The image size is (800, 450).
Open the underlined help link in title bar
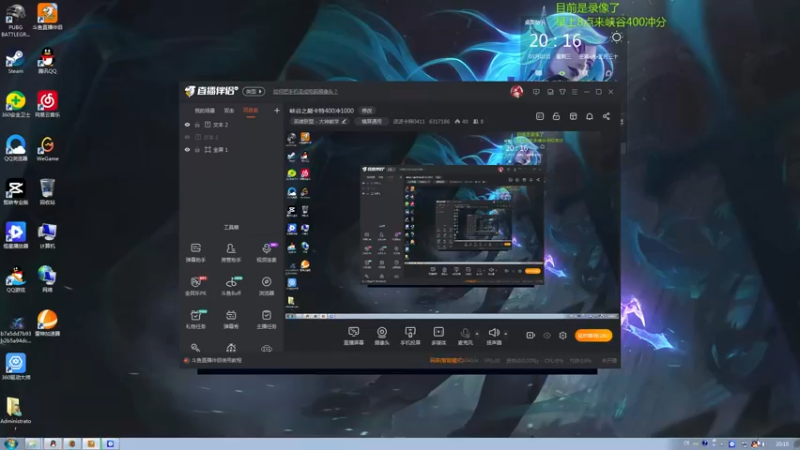[305, 92]
